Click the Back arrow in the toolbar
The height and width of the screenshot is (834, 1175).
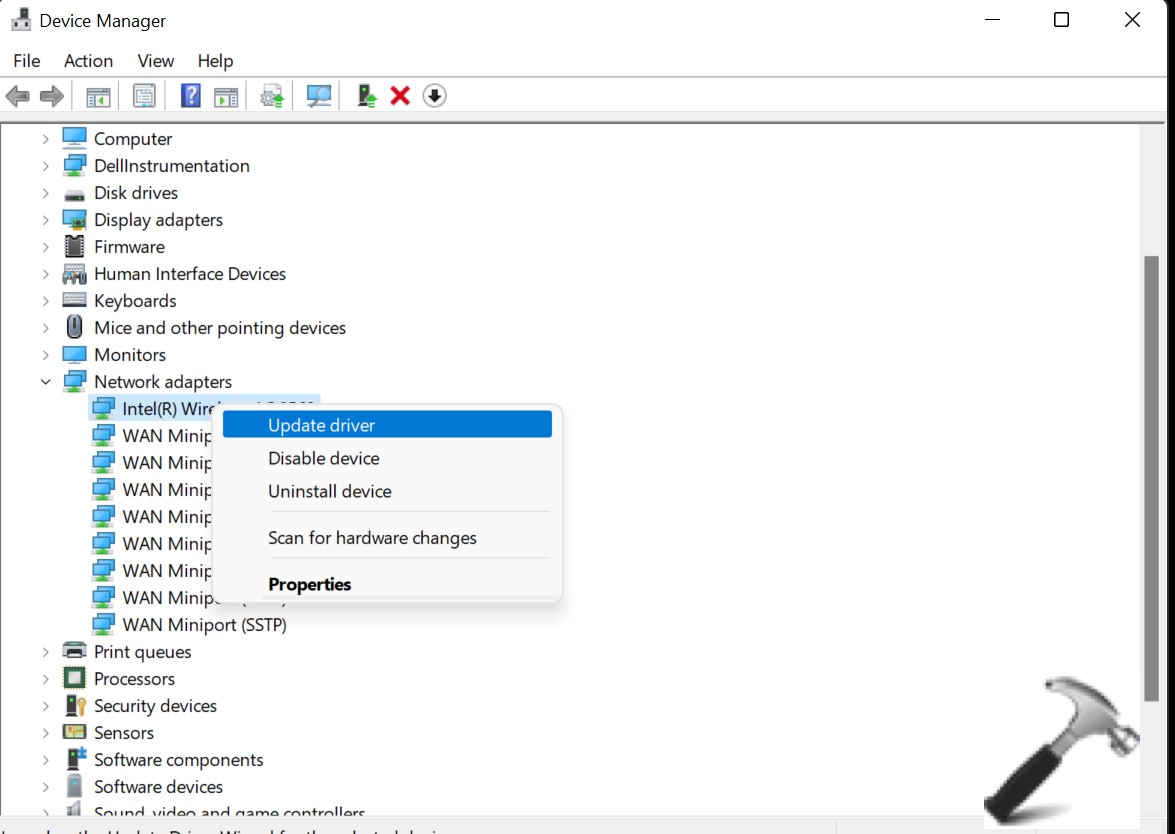17,96
